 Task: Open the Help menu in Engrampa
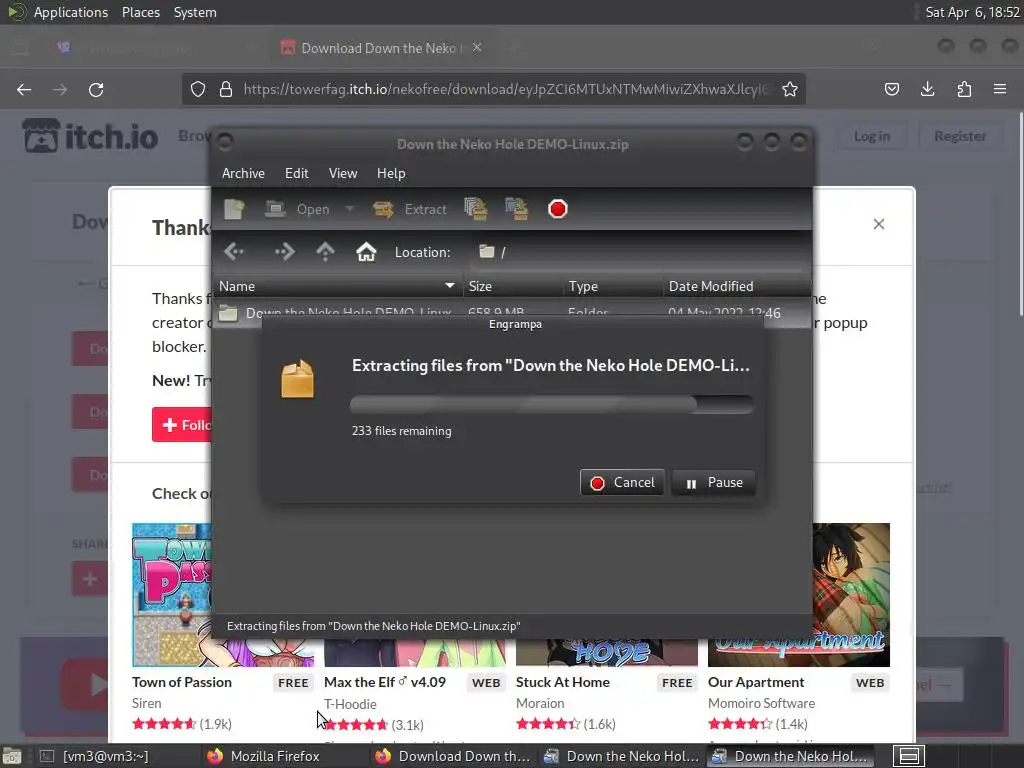[391, 173]
